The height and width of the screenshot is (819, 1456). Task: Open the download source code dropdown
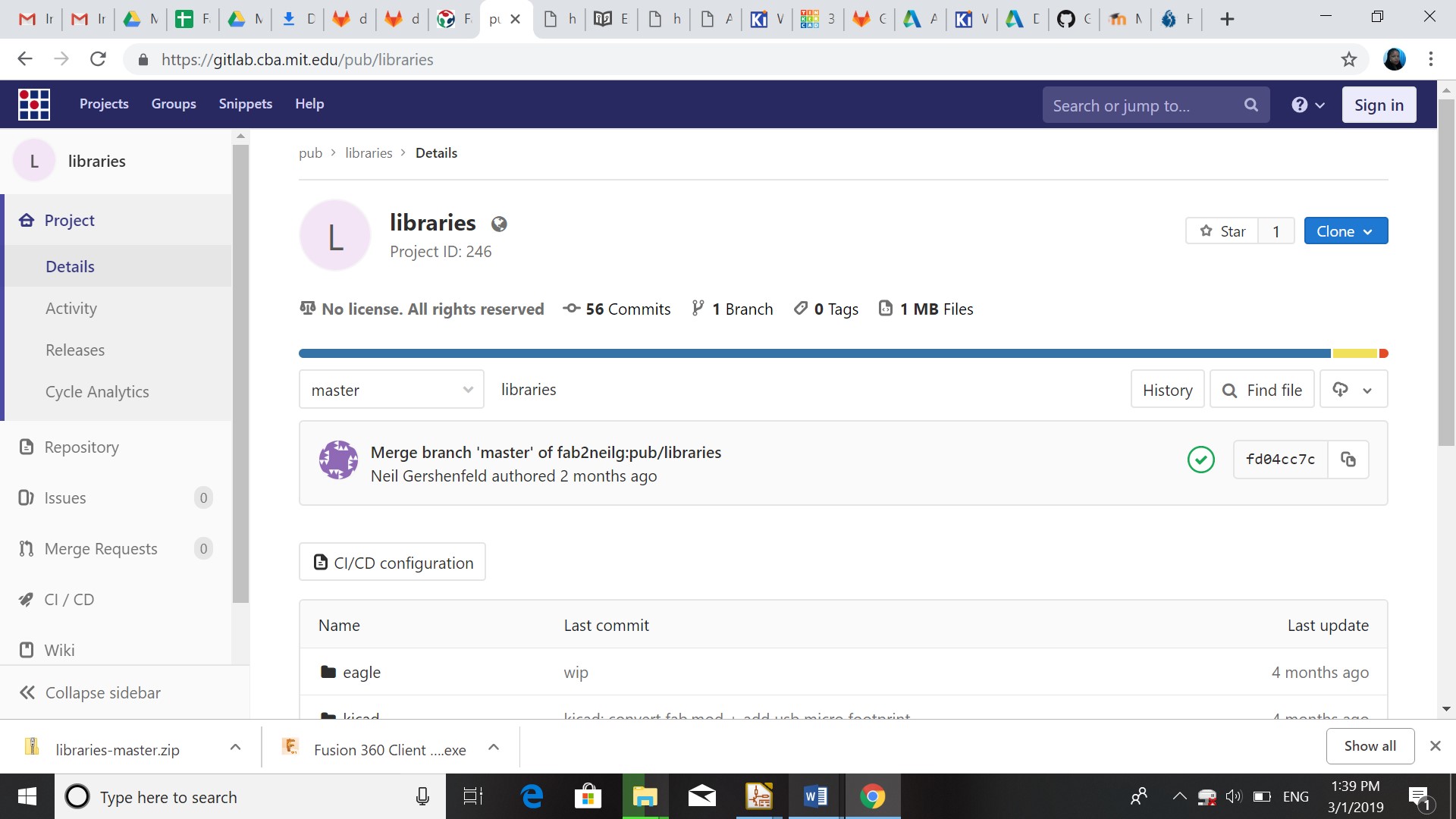point(1353,390)
